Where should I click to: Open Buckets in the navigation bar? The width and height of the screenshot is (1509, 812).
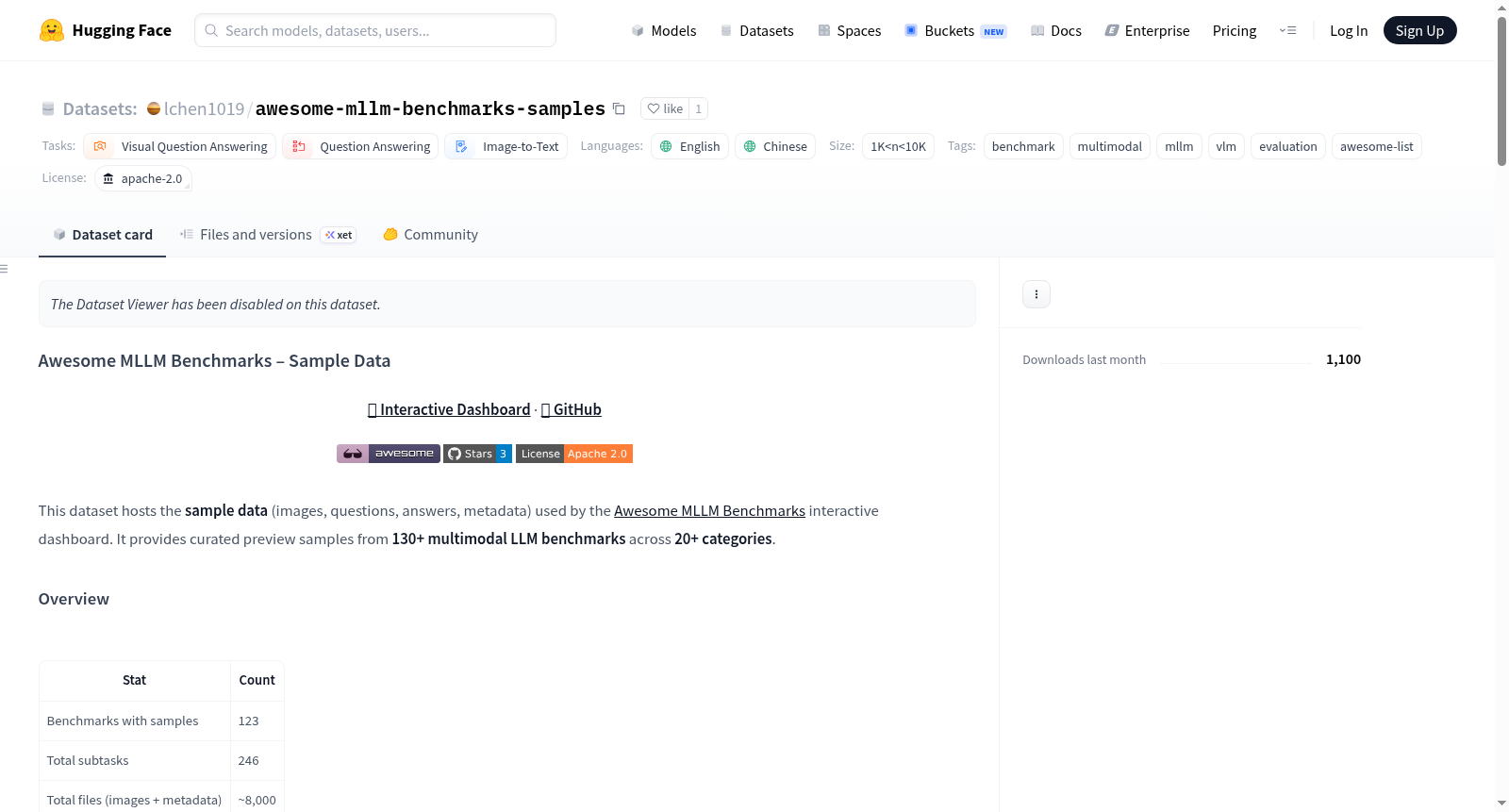(955, 30)
